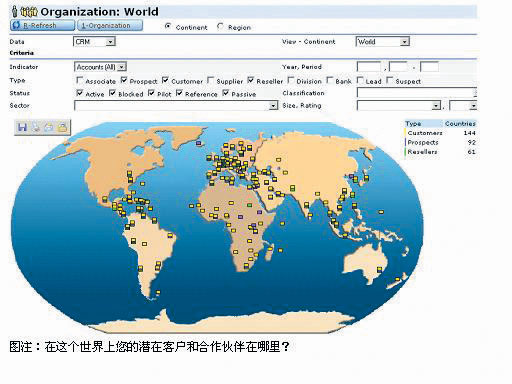Click the save disk icon above map
Viewport: 512px width, 384px height.
(22, 127)
